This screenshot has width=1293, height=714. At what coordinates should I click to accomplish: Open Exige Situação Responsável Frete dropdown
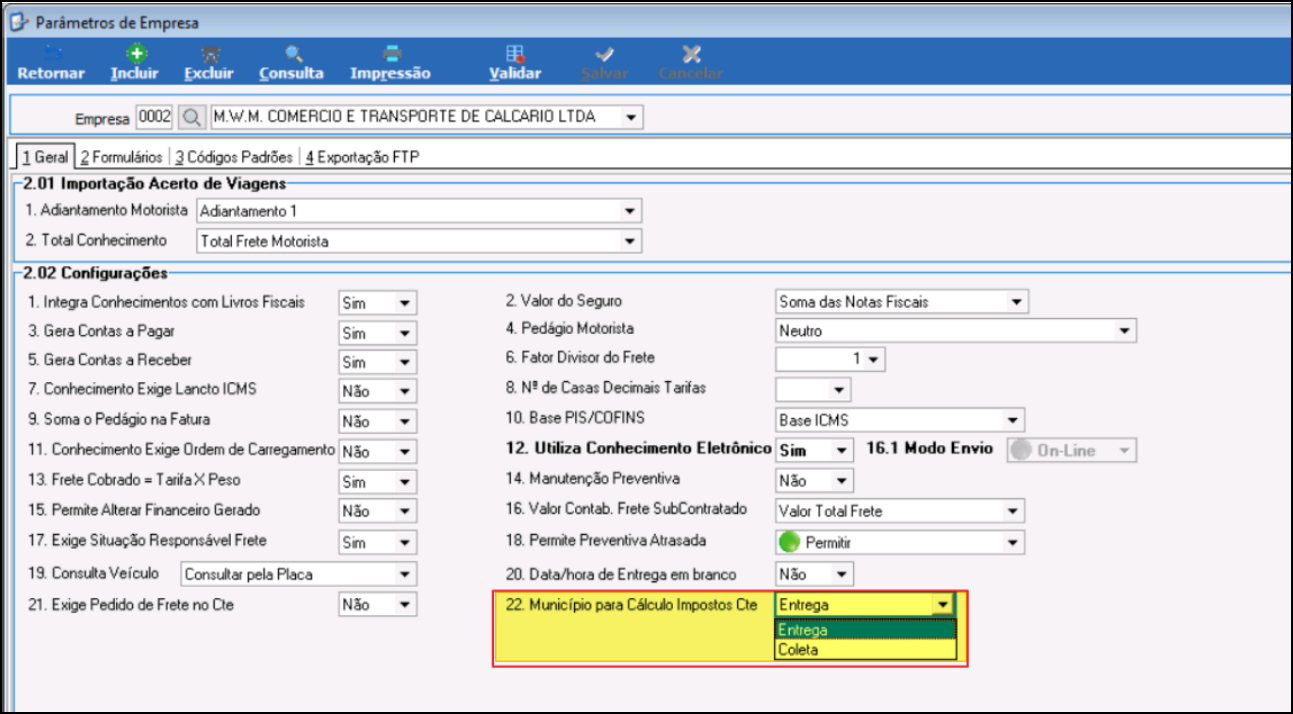(x=405, y=542)
